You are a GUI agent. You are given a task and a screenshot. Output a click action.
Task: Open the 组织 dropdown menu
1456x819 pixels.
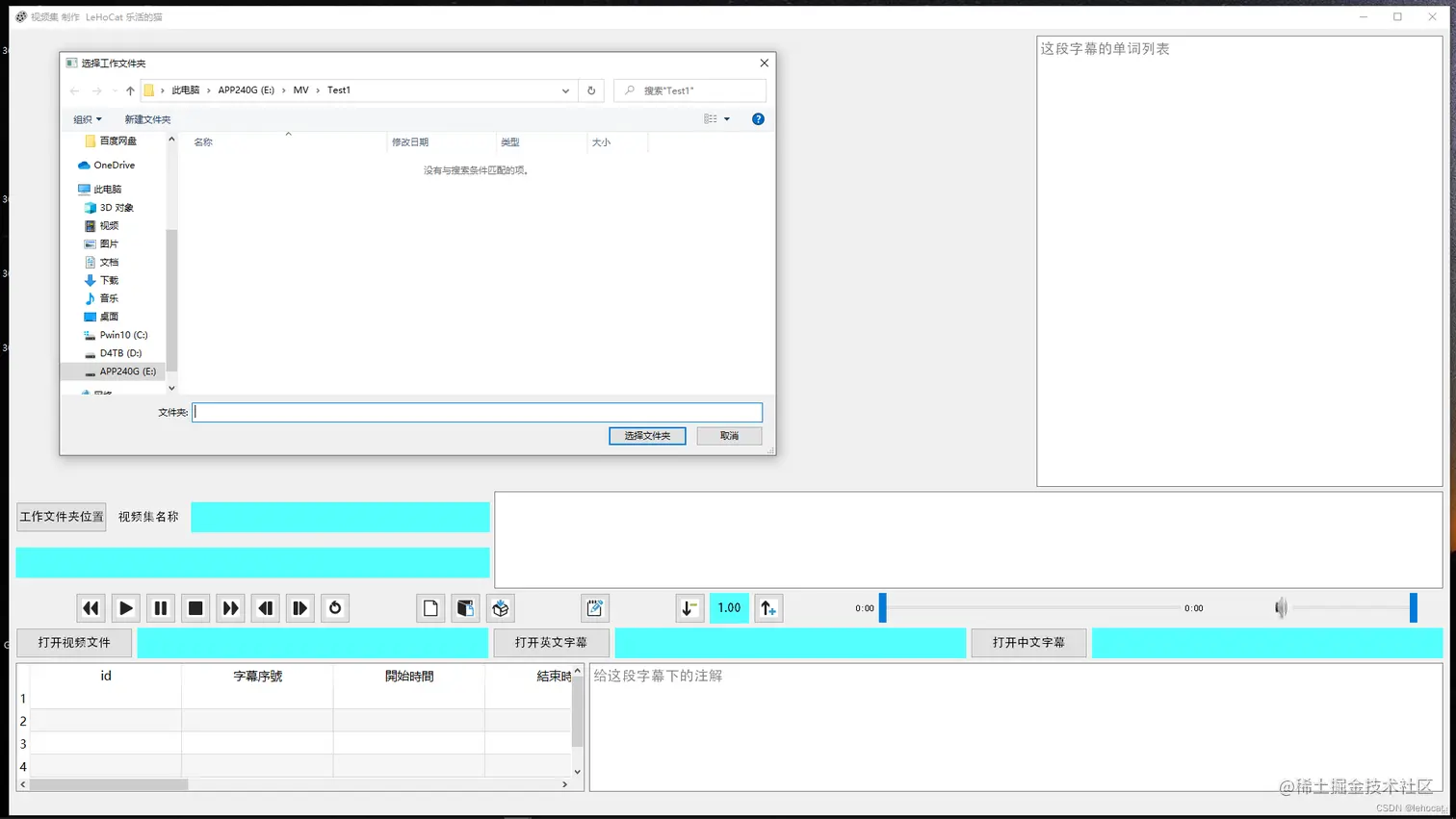click(88, 119)
